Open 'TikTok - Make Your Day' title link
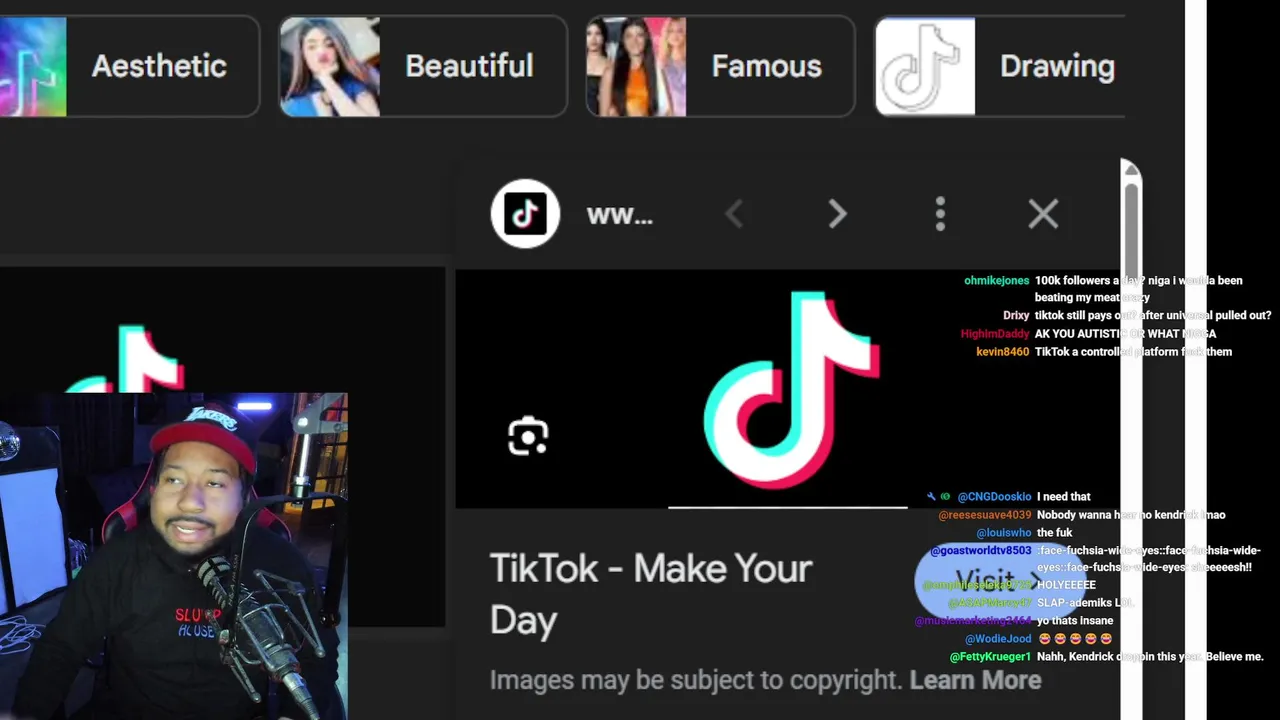The height and width of the screenshot is (720, 1280). tap(651, 594)
